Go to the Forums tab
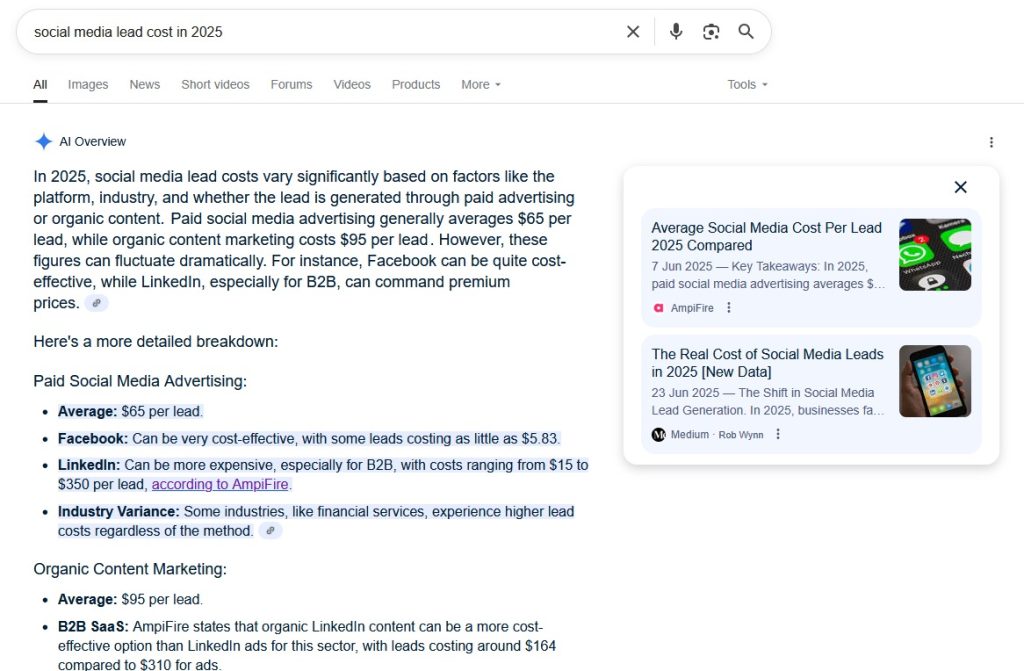1024x671 pixels. point(291,84)
